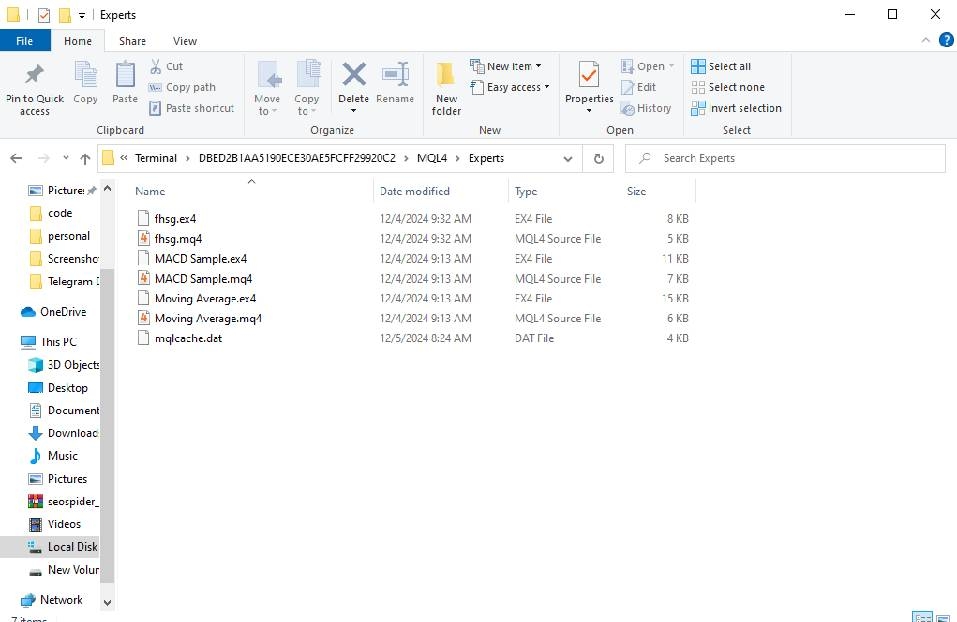Screen dimensions: 957x622
Task: Click the Search Experts field
Action: (785, 158)
